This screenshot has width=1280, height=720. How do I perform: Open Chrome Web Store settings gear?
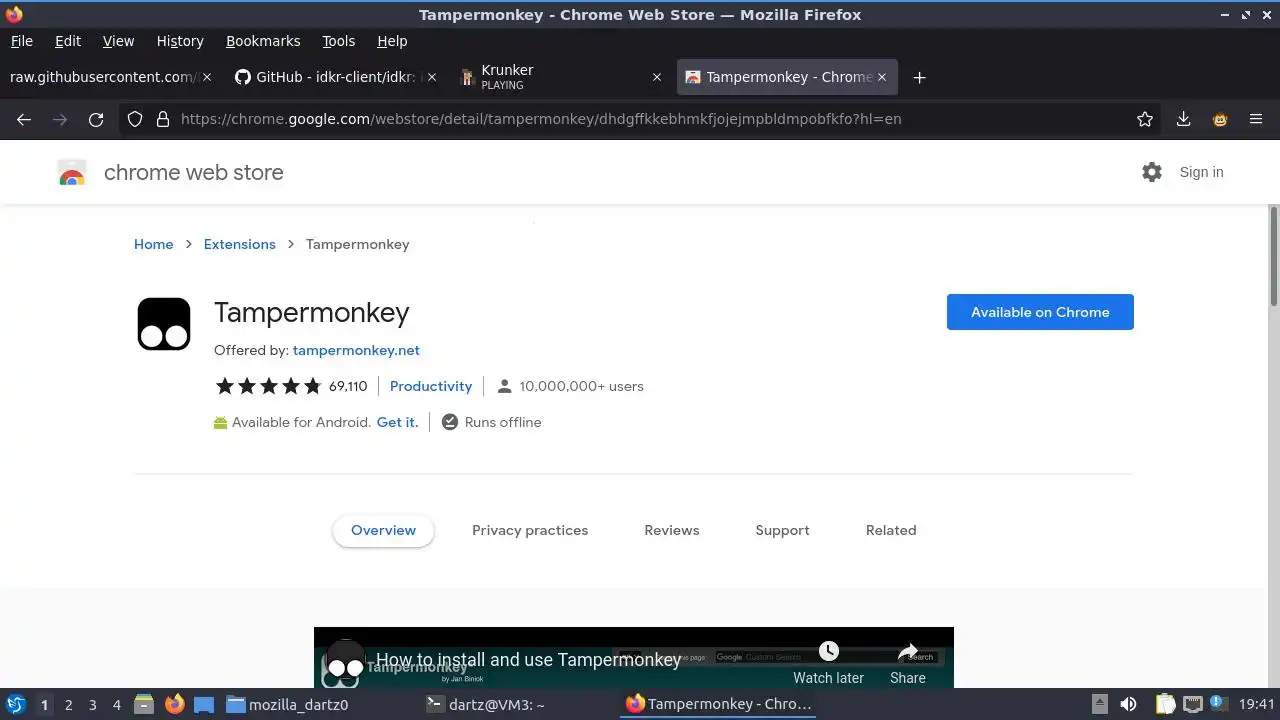tap(1152, 172)
